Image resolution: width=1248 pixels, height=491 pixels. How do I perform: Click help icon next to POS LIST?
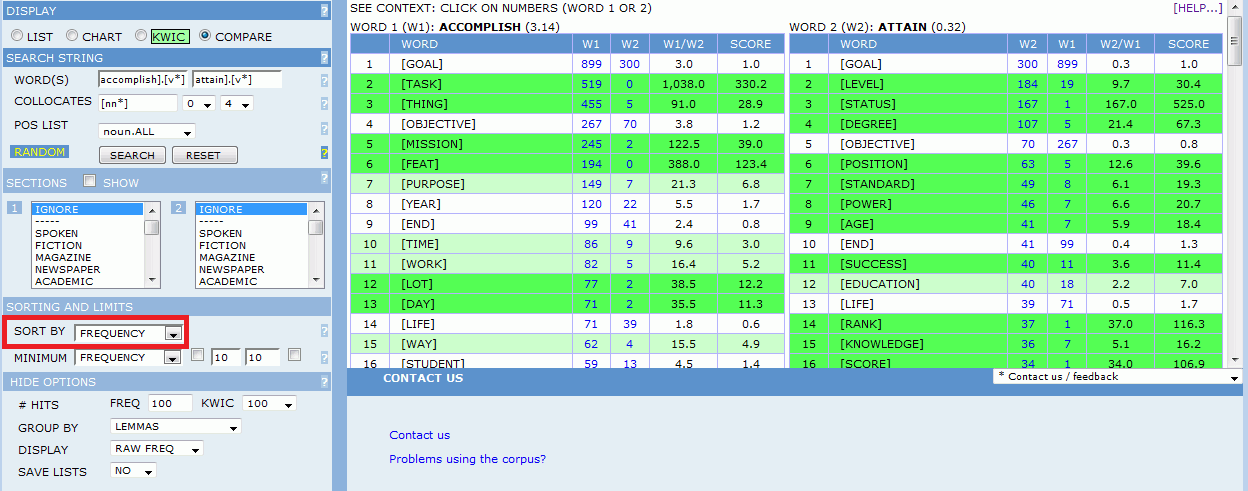coord(324,129)
